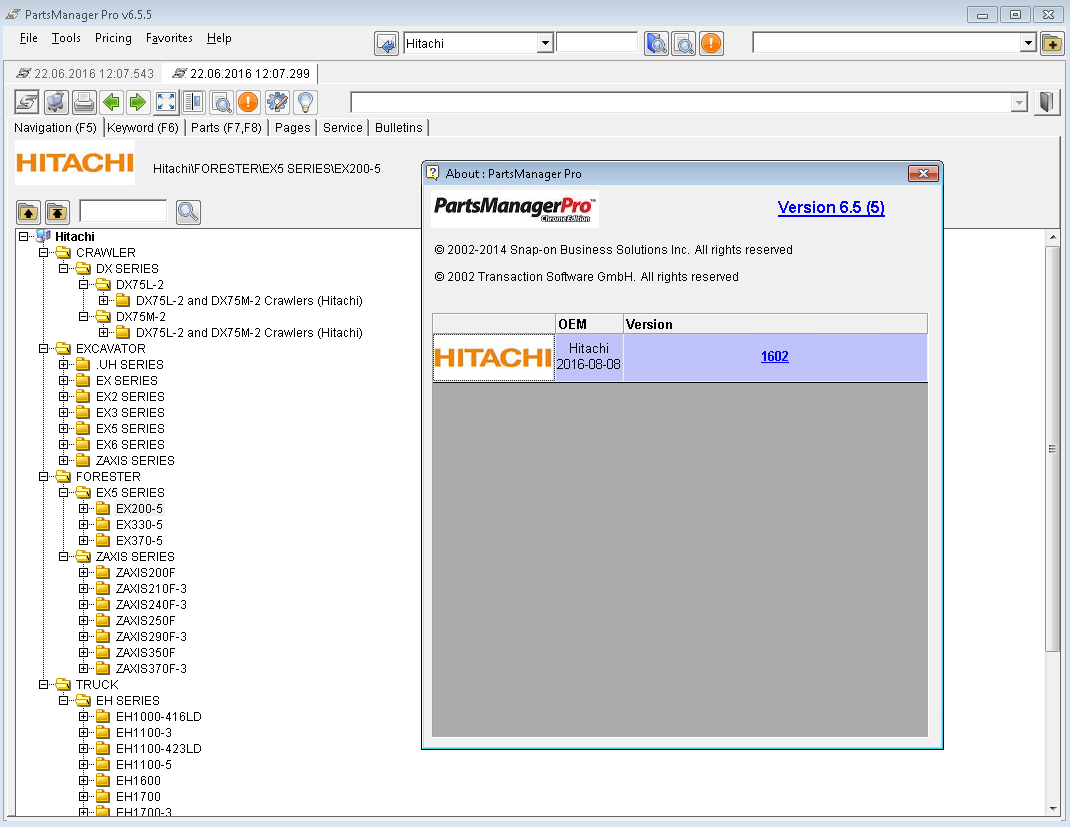Image resolution: width=1070 pixels, height=827 pixels.
Task: Click the printer icon in the toolbar
Action: (84, 102)
